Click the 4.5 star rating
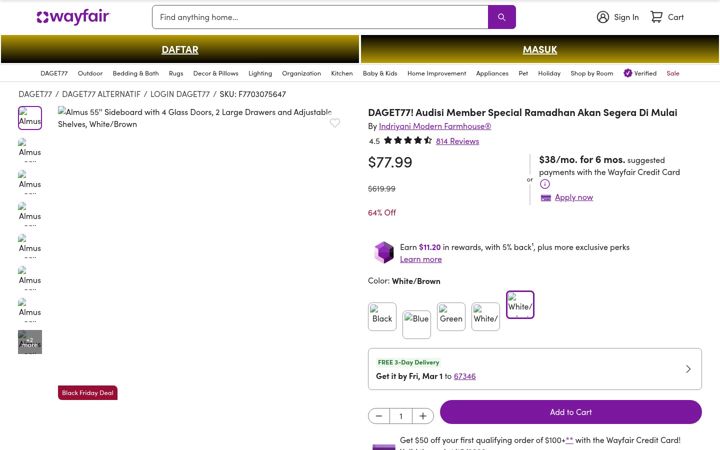The height and width of the screenshot is (450, 720). (x=400, y=141)
